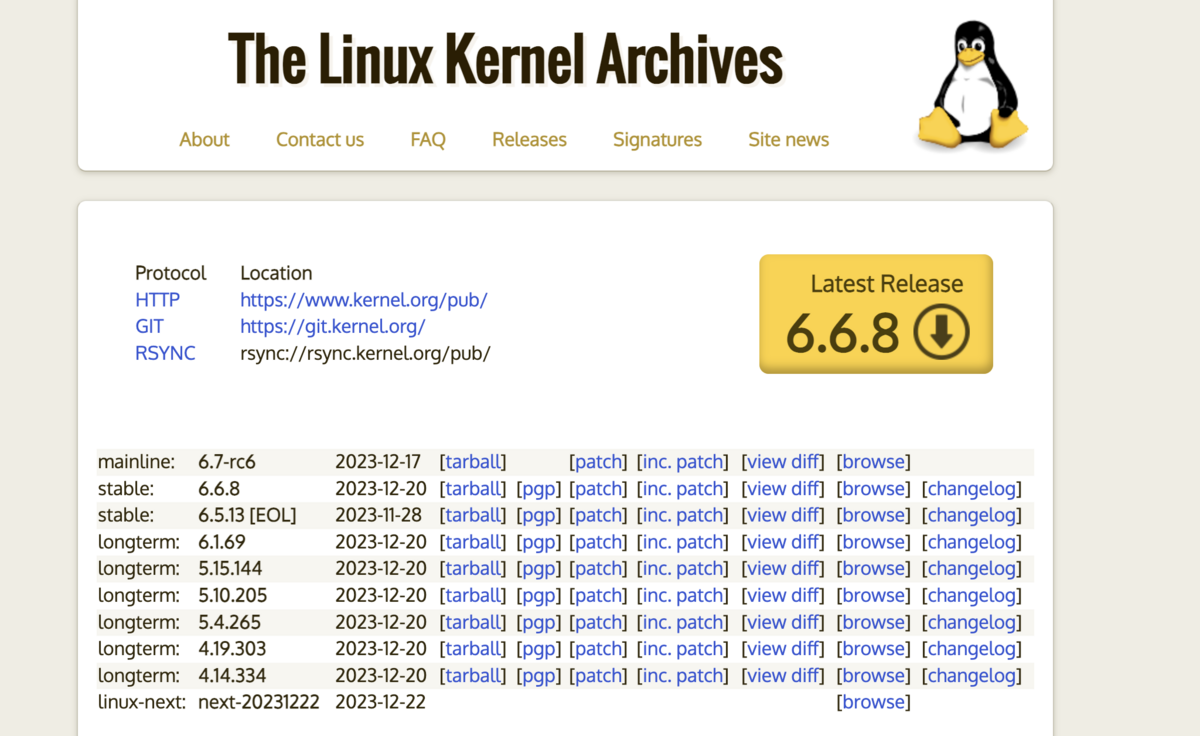Click the 5.15.144 version text
The width and height of the screenshot is (1200, 736).
[232, 568]
